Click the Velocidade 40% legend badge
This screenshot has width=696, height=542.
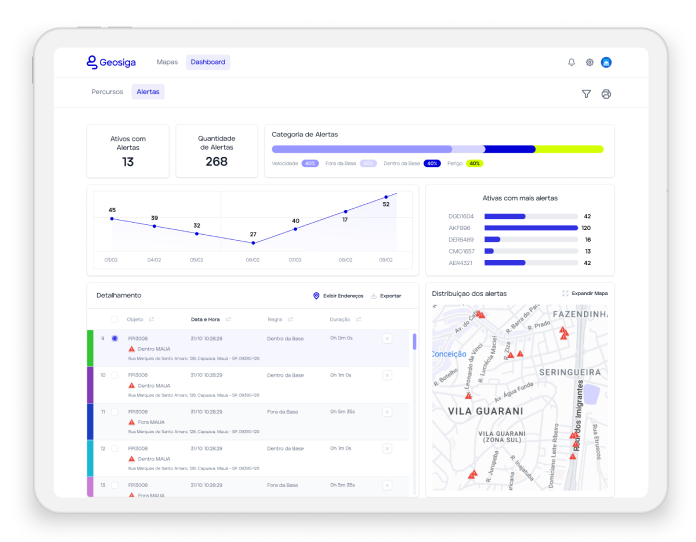point(310,163)
